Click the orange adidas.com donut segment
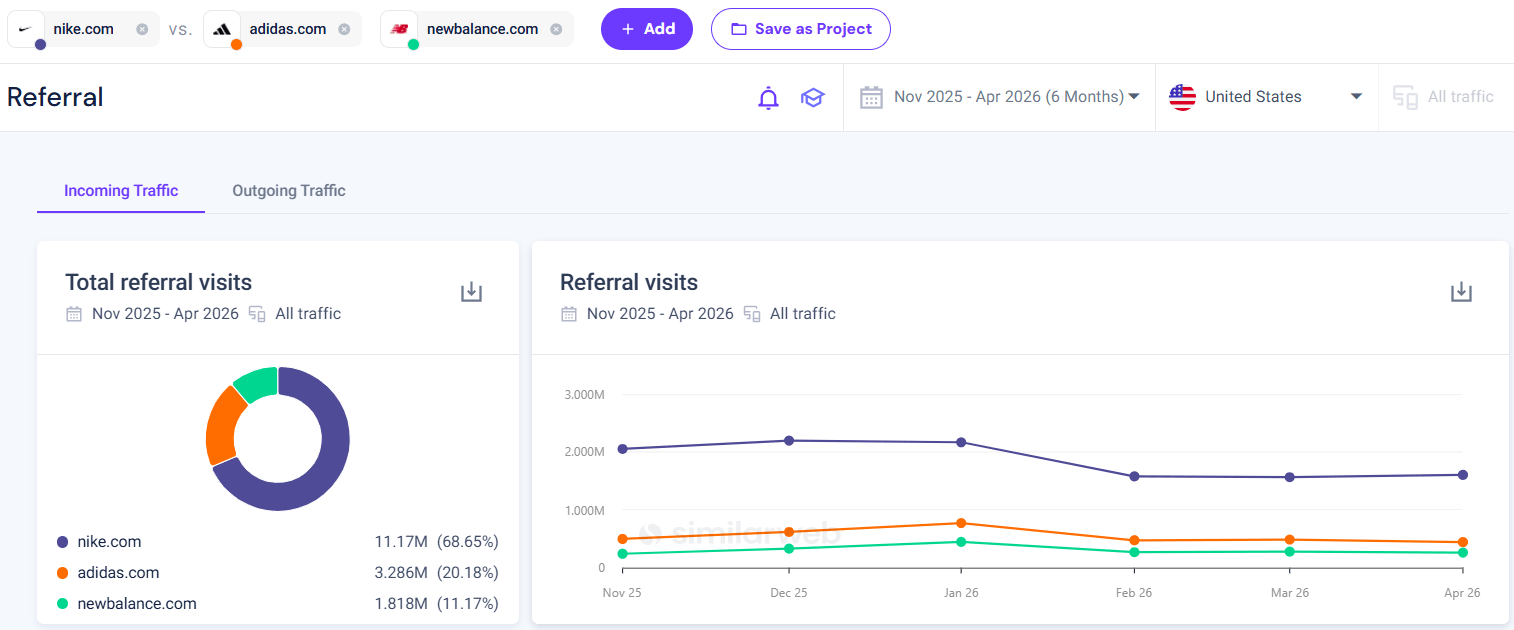 (x=220, y=426)
